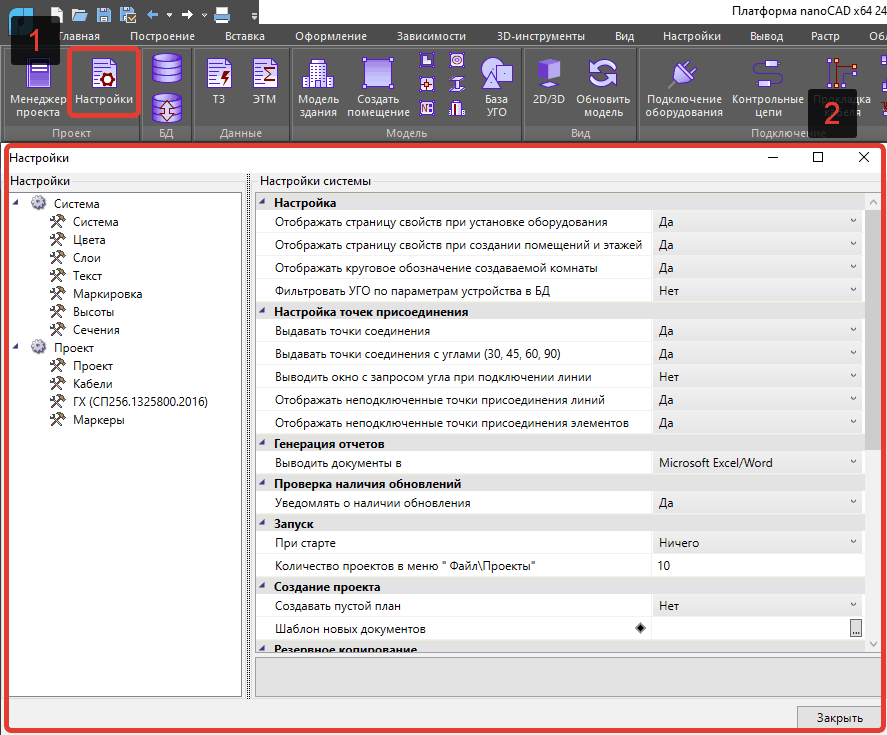
Task: Select Подключение оборудования tool
Action: click(684, 86)
